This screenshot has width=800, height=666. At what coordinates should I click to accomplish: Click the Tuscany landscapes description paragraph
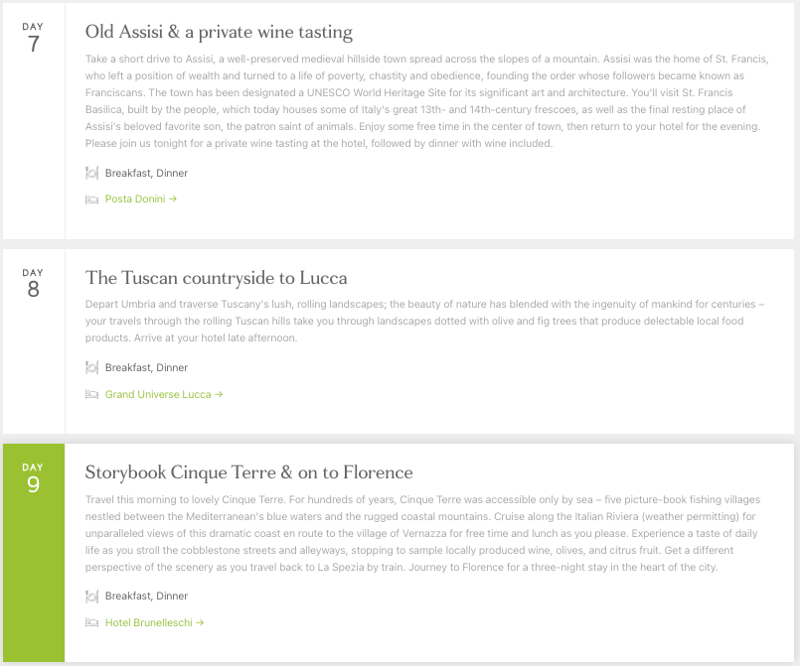[427, 321]
